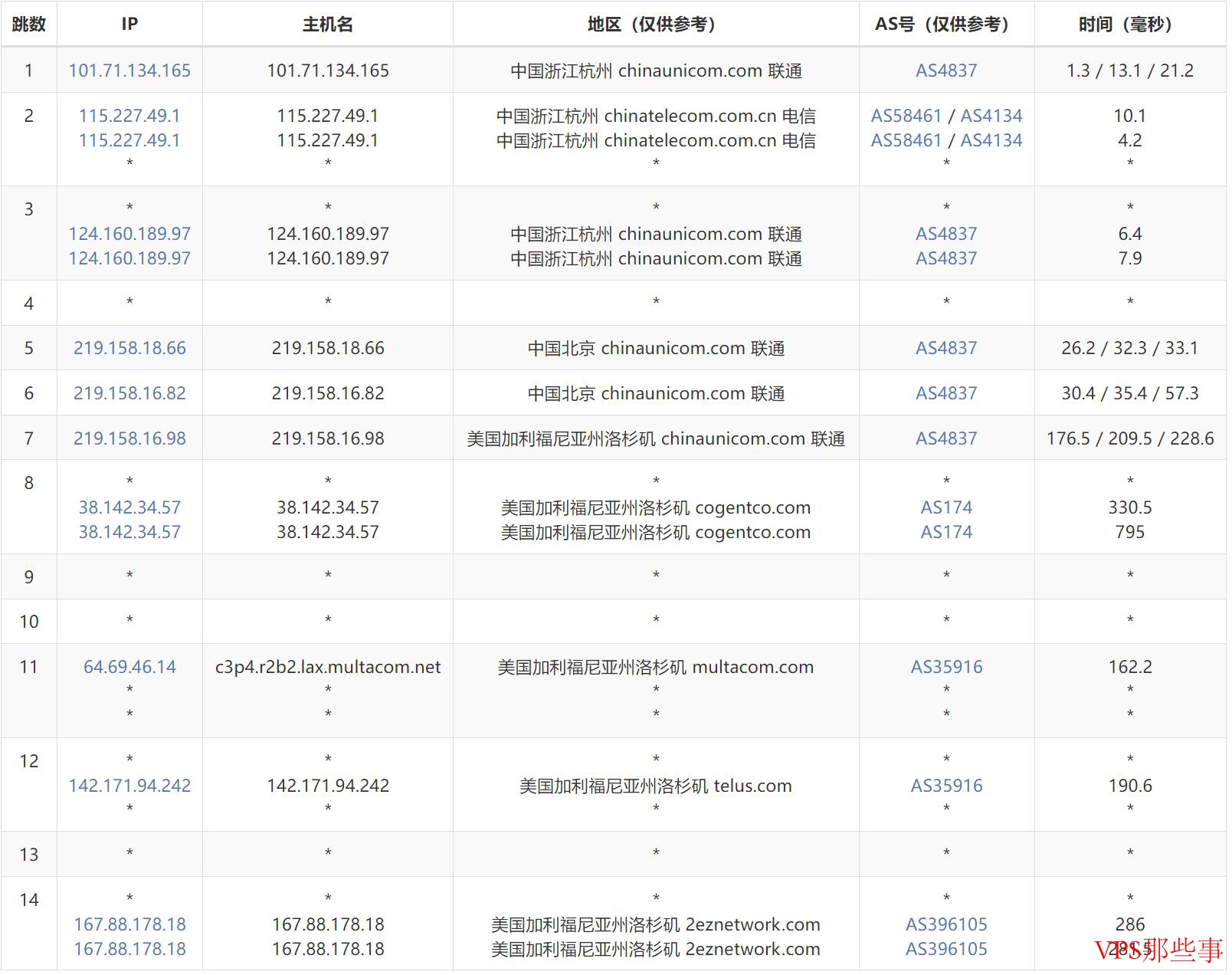1232x975 pixels.
Task: Click the 跳数 column header
Action: point(29,25)
